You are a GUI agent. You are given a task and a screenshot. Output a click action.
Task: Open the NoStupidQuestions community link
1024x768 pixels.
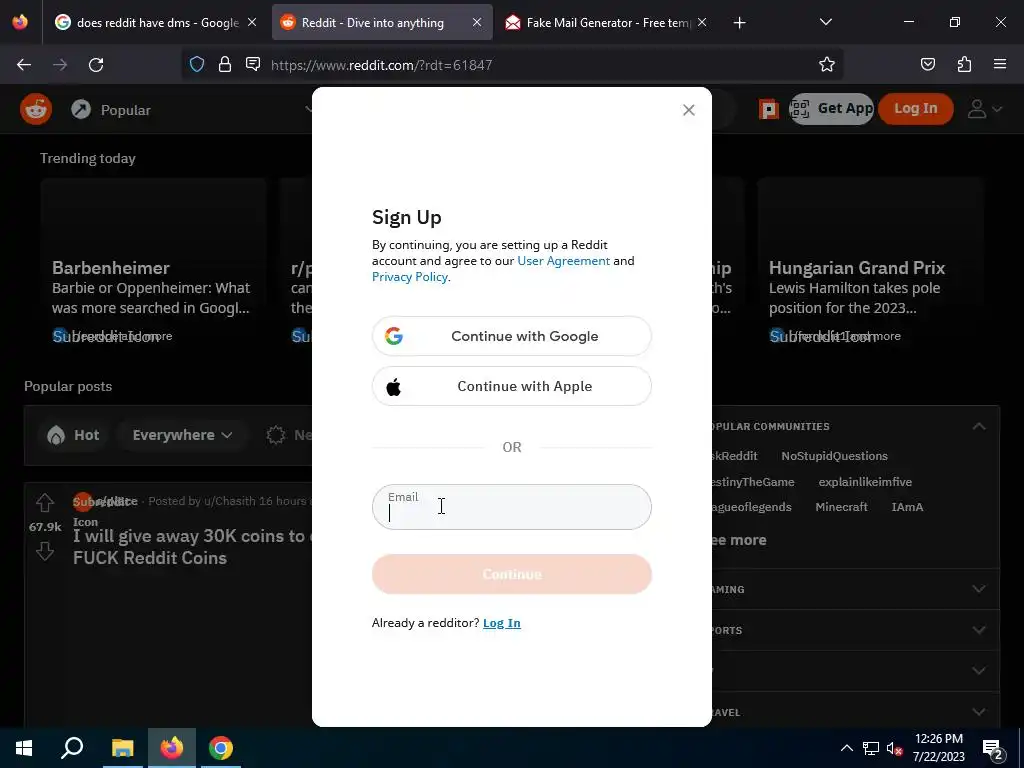(834, 456)
